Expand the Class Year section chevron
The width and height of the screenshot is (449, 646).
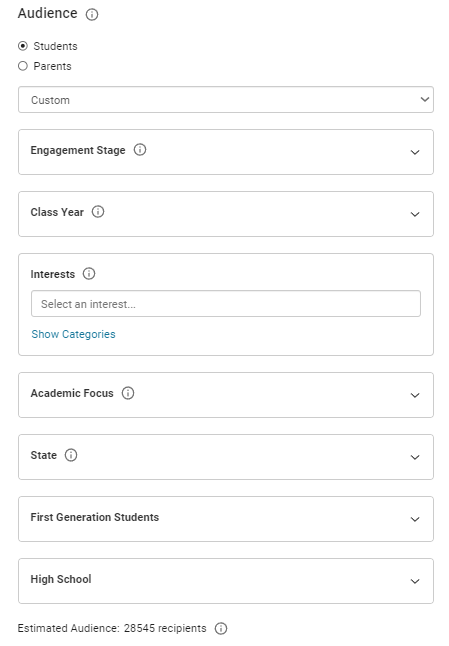415,214
